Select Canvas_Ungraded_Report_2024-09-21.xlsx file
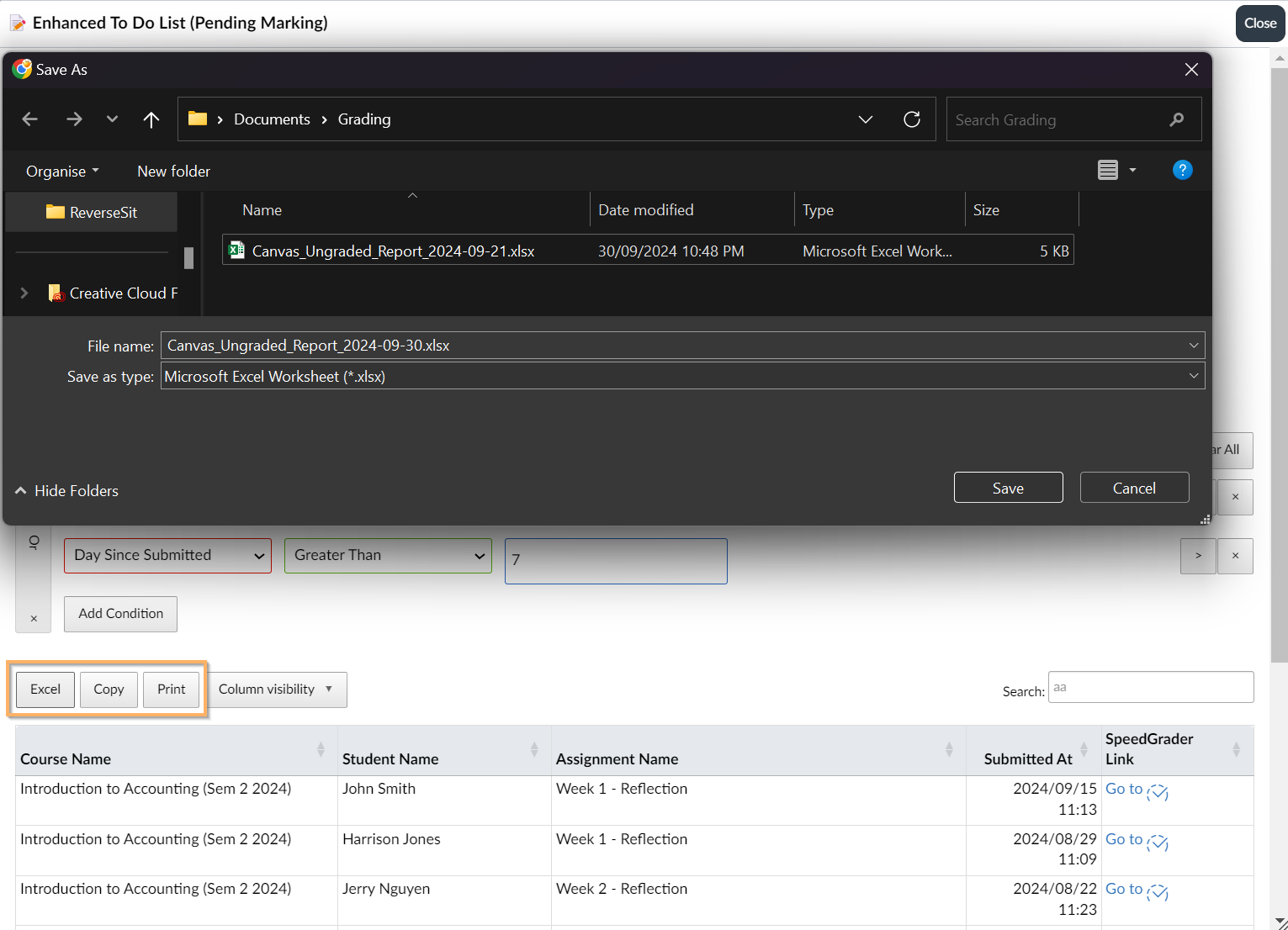Image resolution: width=1288 pixels, height=930 pixels. [x=393, y=251]
